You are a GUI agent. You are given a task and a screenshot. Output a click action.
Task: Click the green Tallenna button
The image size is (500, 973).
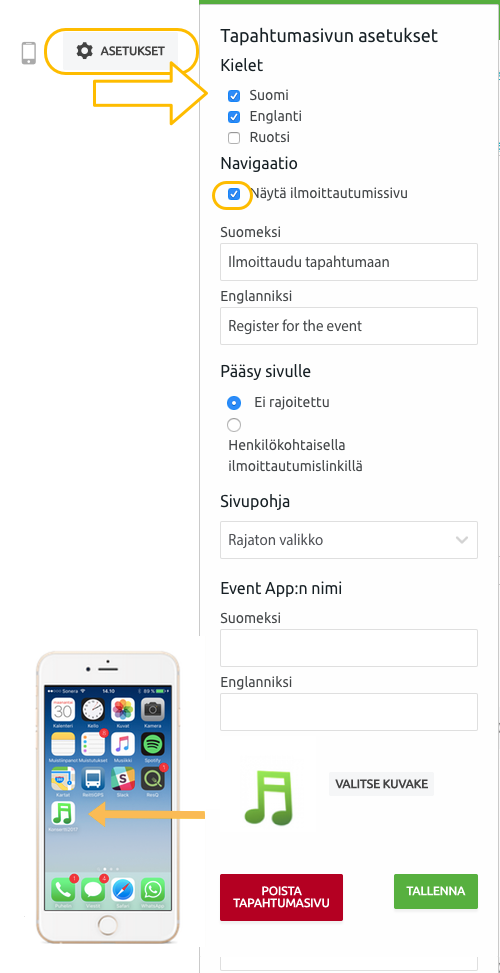pos(435,891)
